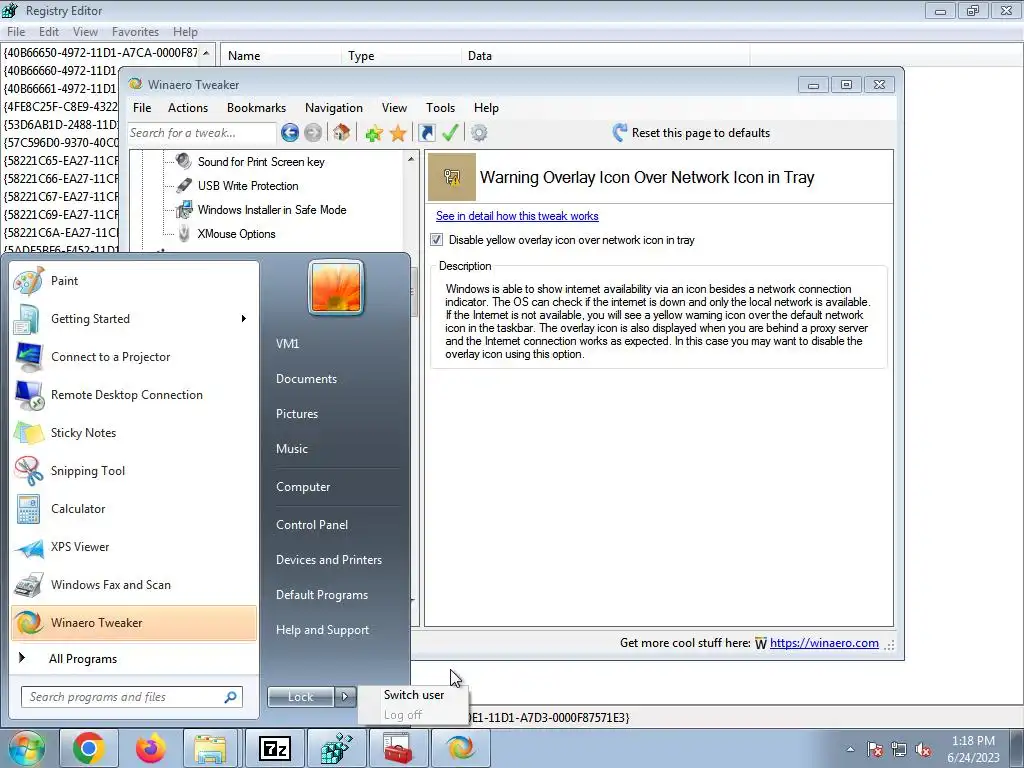
Task: Open the shutdown options arrow beside Lock
Action: 345,697
